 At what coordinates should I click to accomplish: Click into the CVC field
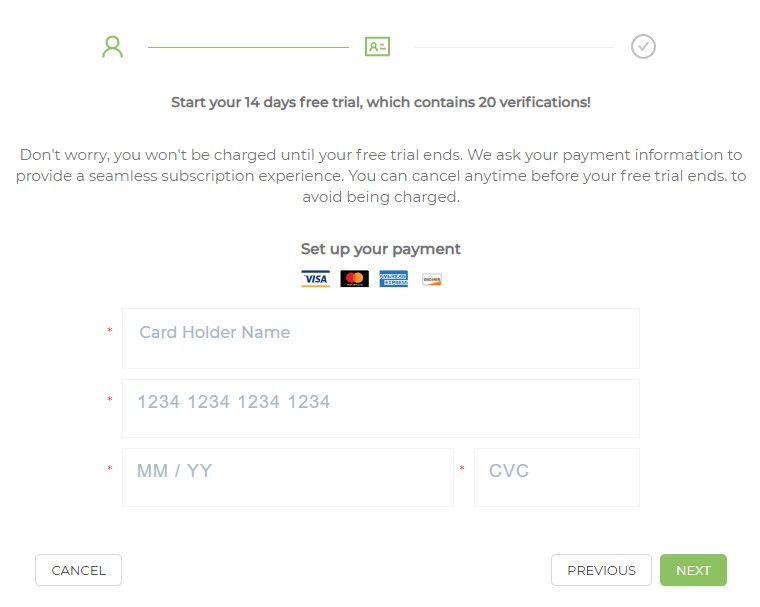(x=556, y=477)
